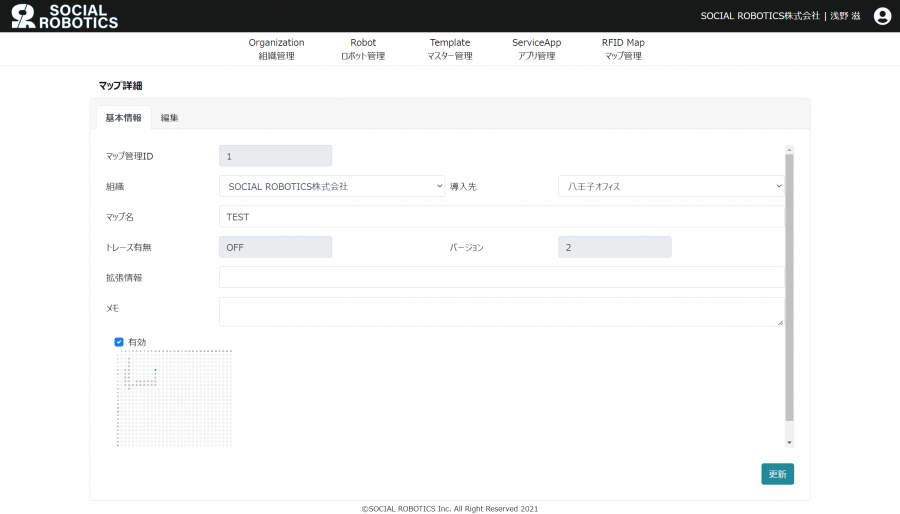900x514 pixels.
Task: Click the Social Robotics logo
Action: click(x=65, y=16)
